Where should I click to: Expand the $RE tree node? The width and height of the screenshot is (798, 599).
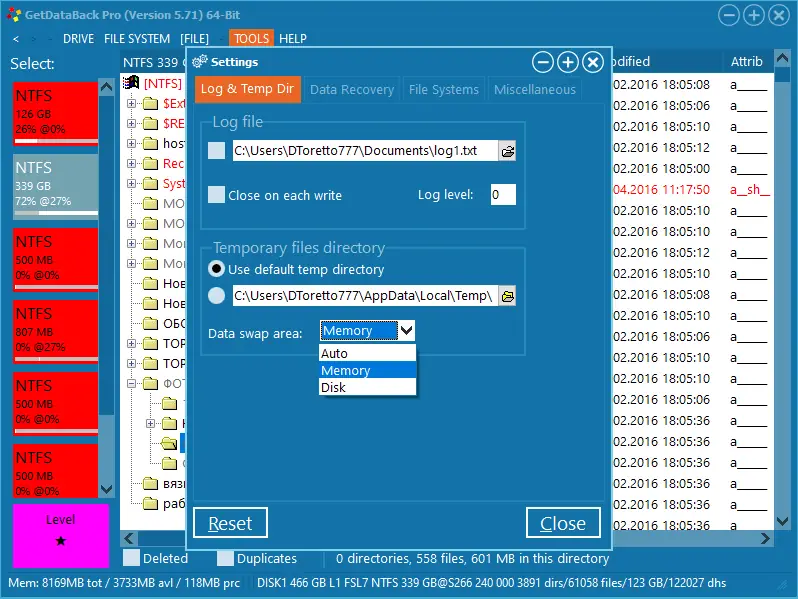[x=131, y=124]
